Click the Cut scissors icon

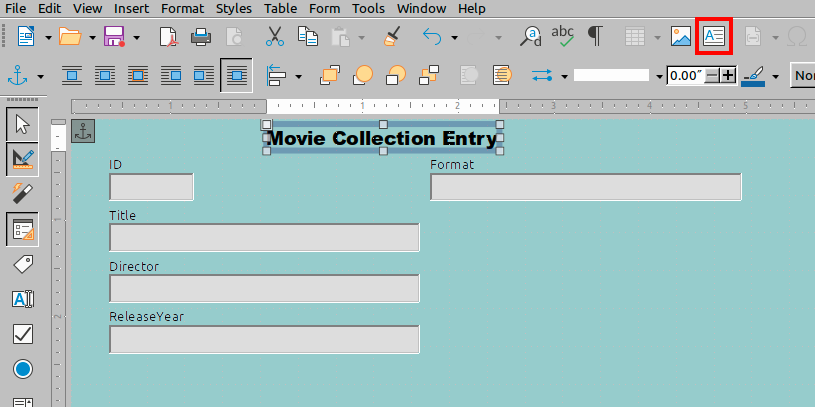tap(274, 37)
